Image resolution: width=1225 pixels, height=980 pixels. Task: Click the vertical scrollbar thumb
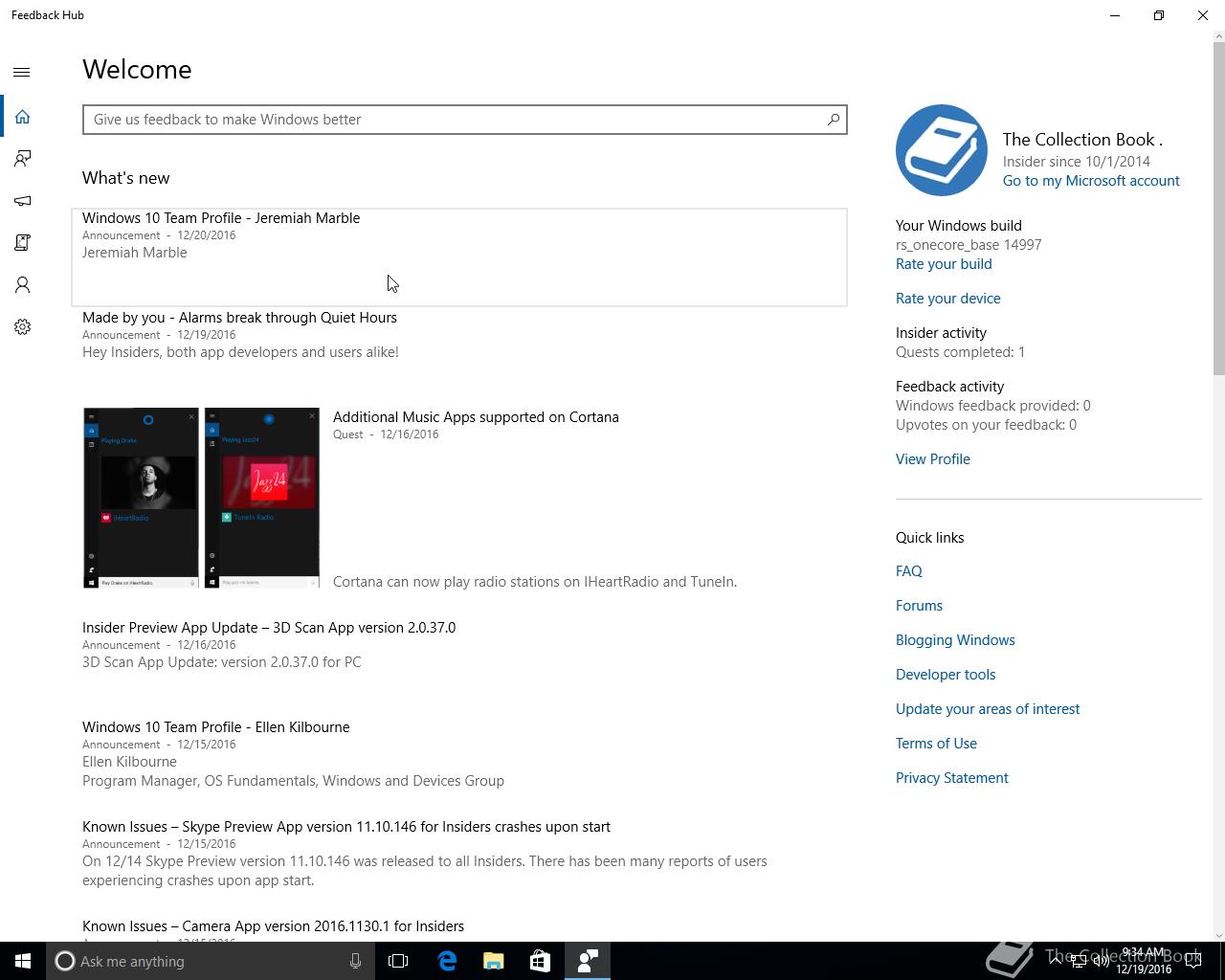coord(1218,209)
